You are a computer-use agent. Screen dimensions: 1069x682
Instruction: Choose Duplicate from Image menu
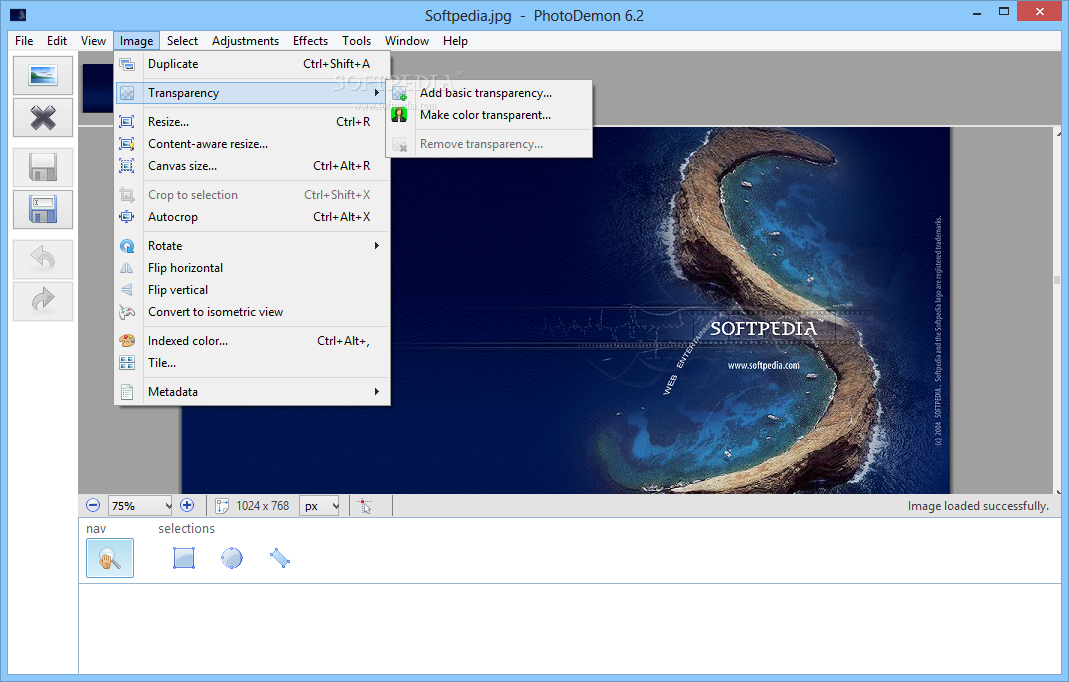click(x=252, y=64)
